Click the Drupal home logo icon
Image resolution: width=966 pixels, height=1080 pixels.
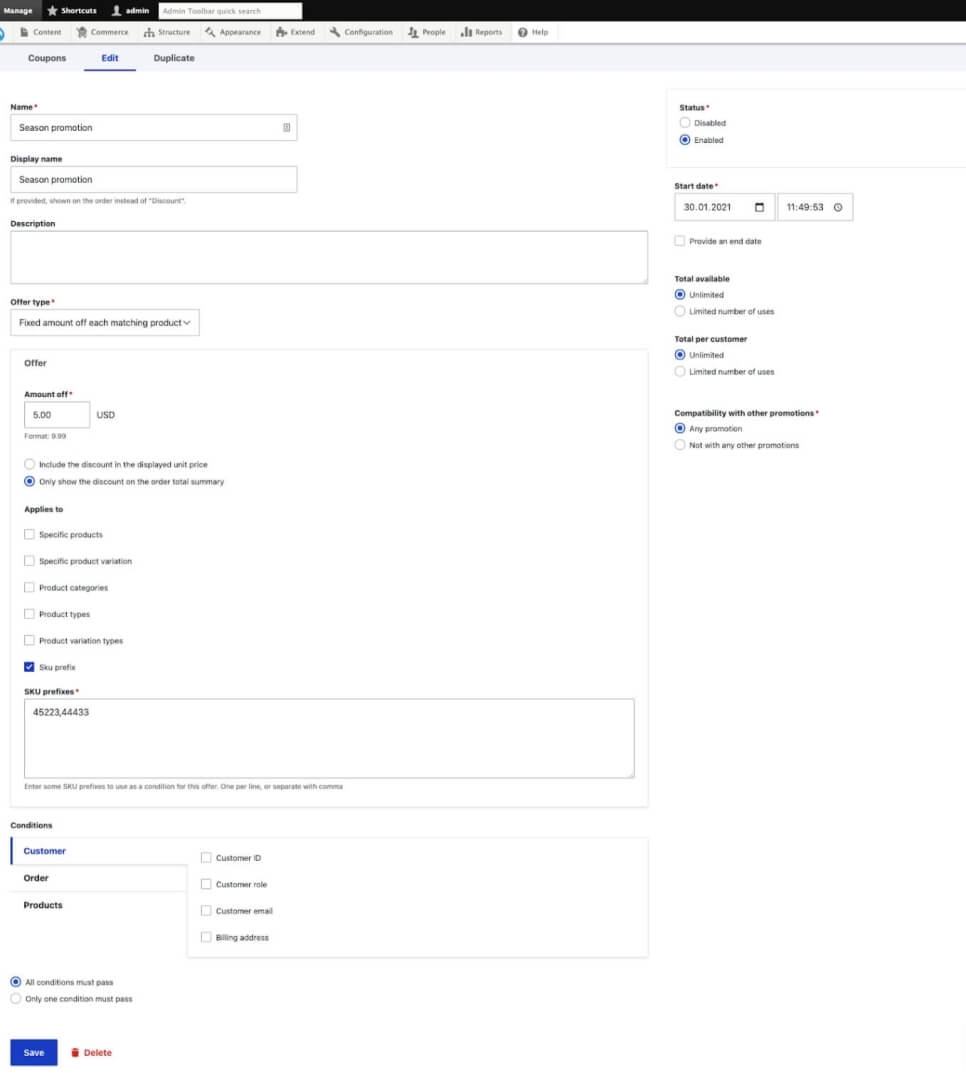click(x=3, y=32)
